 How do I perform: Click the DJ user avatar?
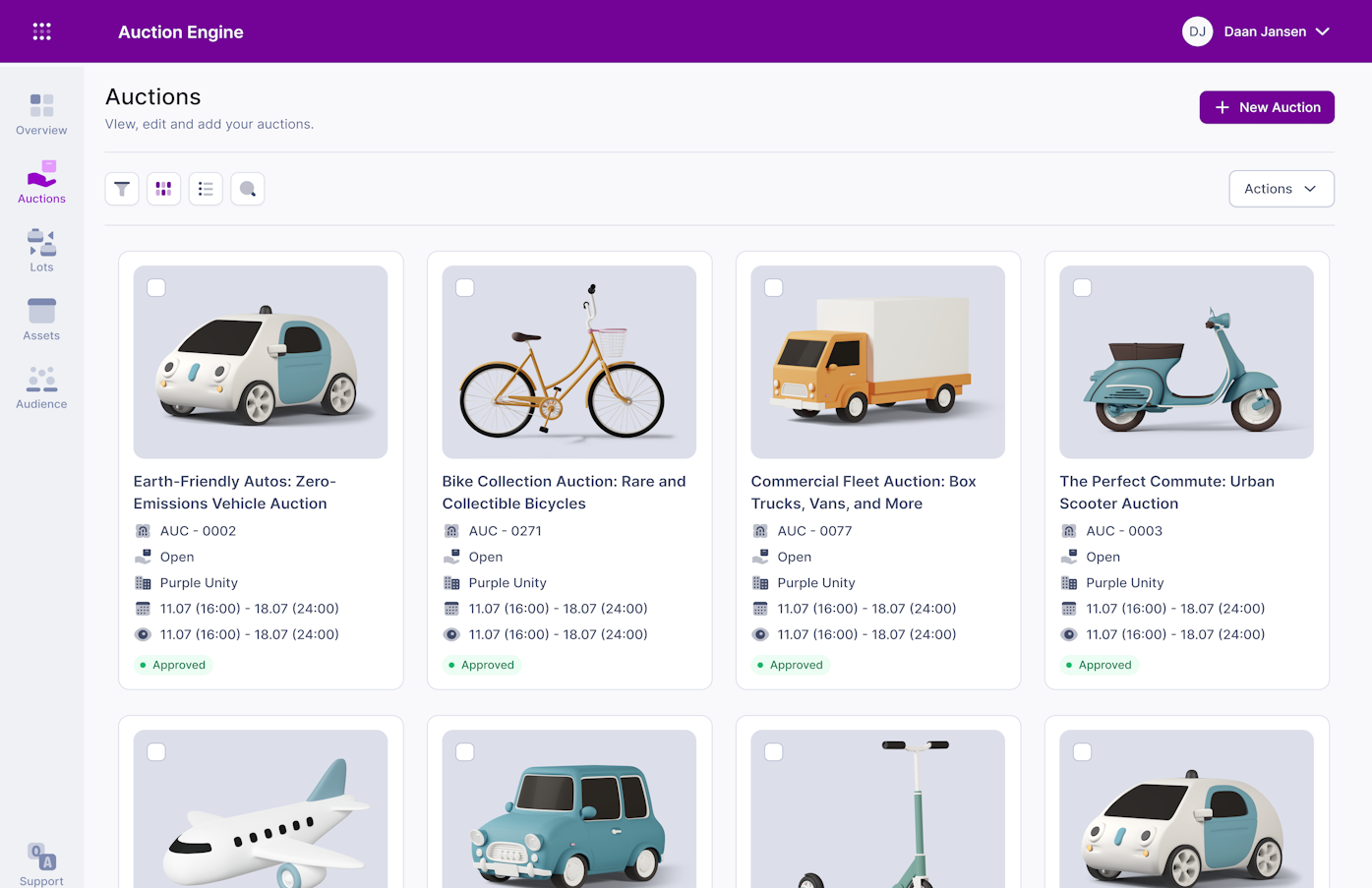click(x=1197, y=31)
